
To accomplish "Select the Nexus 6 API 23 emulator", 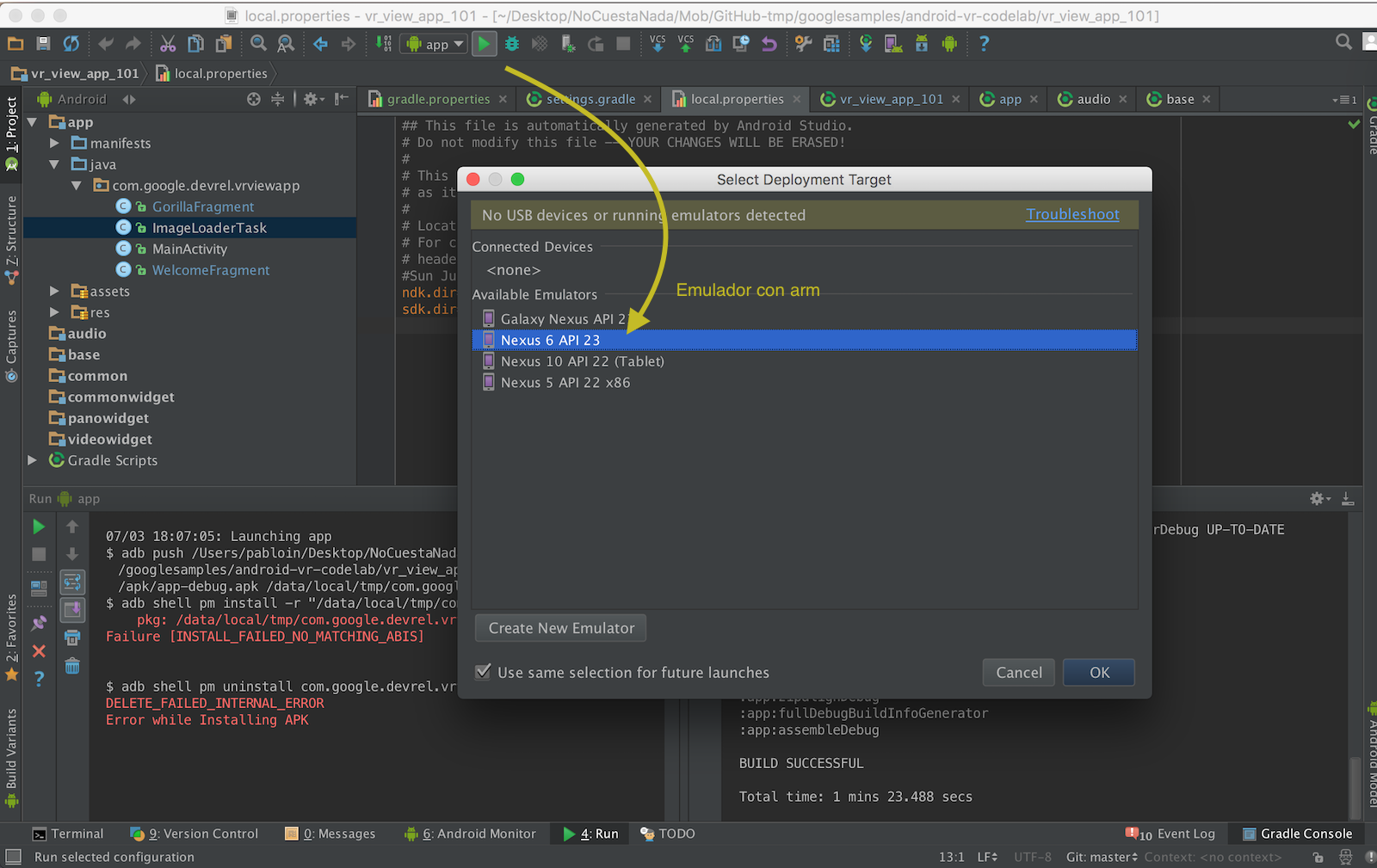I will (805, 340).
